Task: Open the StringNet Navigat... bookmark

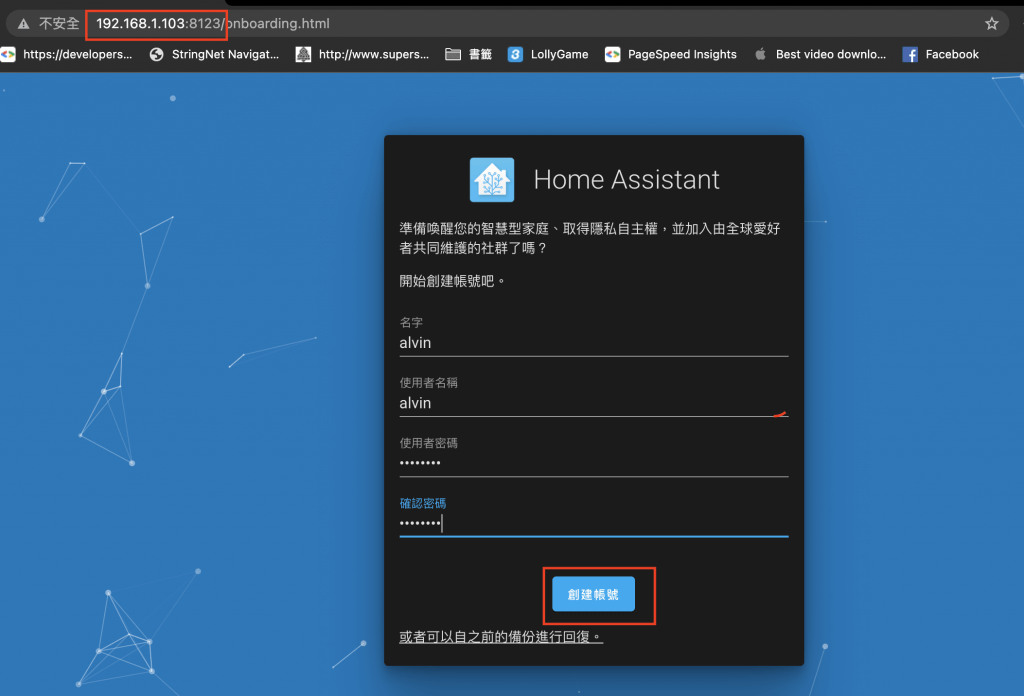Action: (214, 54)
